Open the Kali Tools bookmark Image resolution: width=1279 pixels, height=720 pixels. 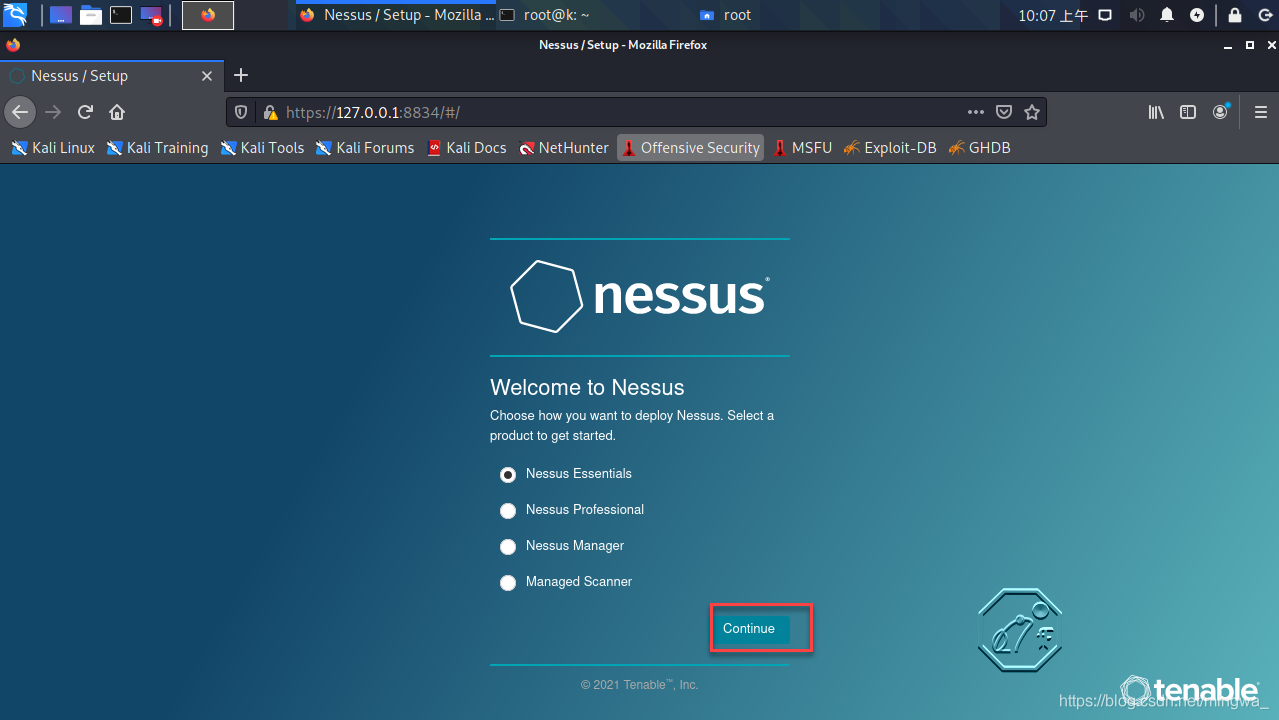tap(262, 148)
